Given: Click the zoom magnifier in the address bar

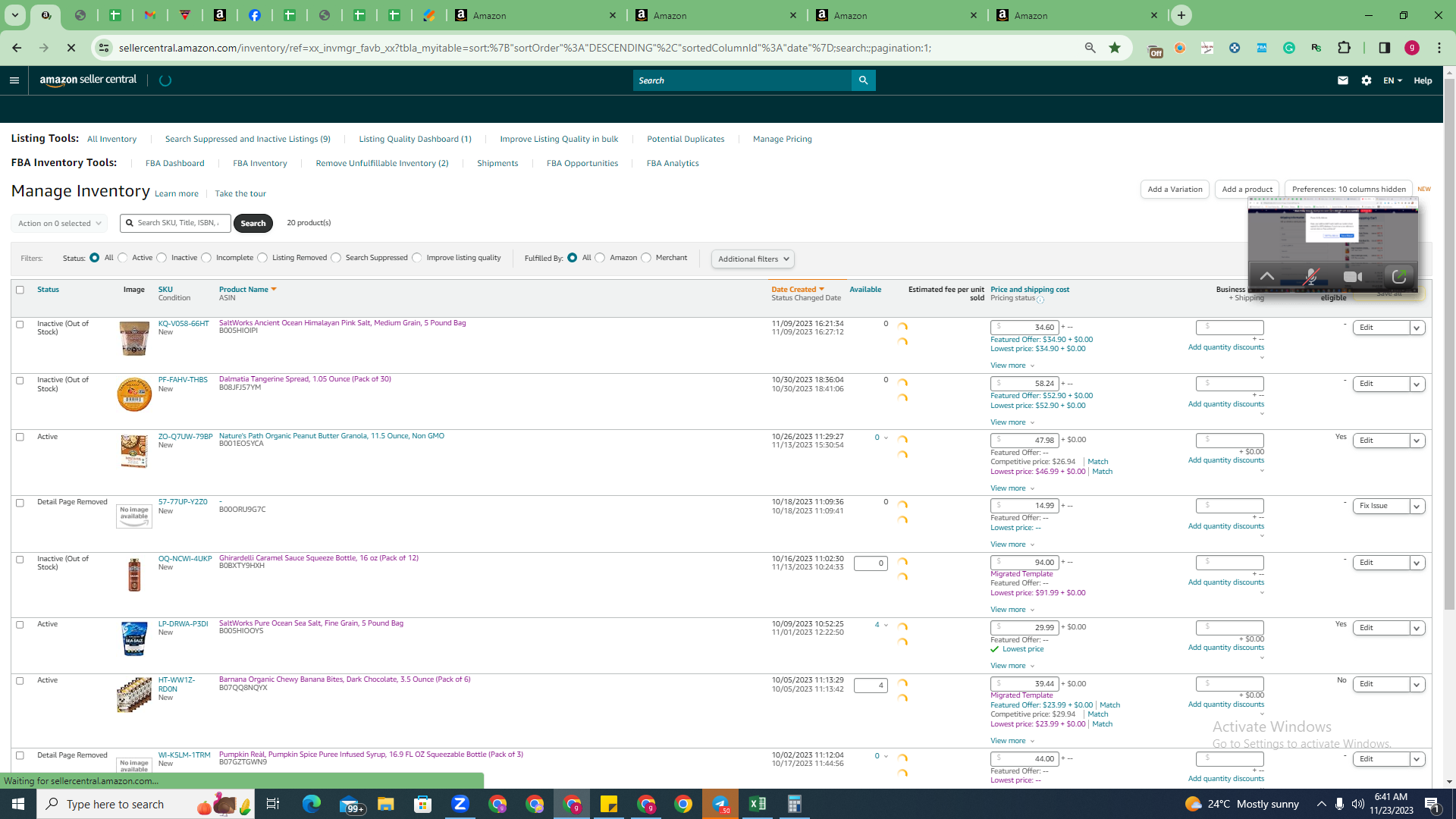Looking at the screenshot, I should tap(1090, 48).
